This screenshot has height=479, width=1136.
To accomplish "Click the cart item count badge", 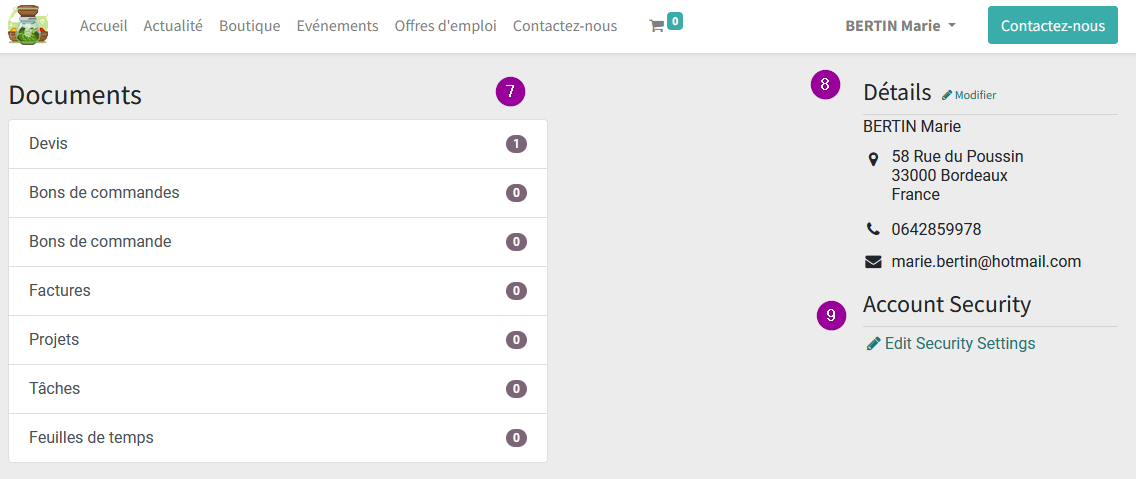I will (674, 21).
